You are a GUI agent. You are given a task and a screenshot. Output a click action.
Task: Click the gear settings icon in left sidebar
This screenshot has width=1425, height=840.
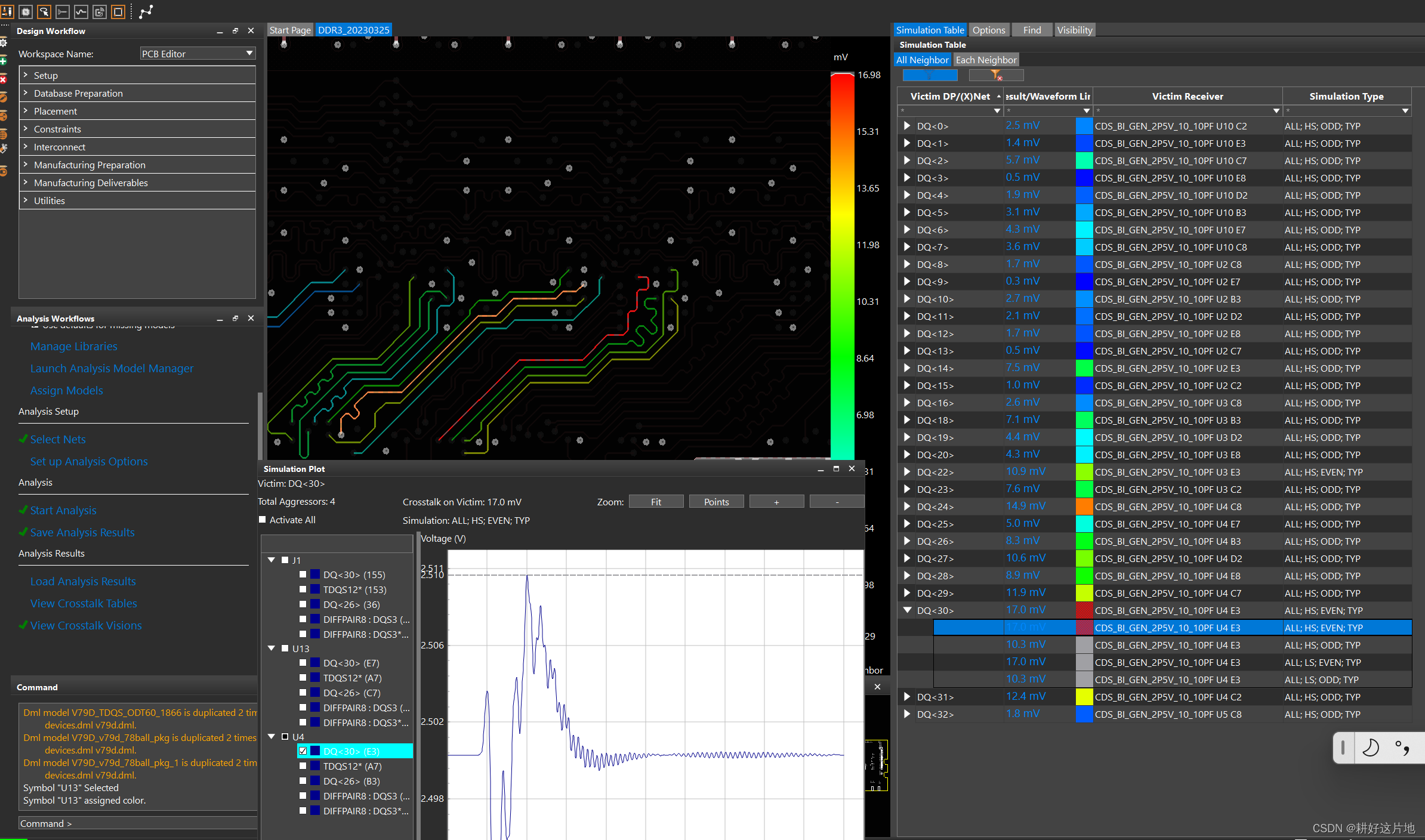pos(4,43)
